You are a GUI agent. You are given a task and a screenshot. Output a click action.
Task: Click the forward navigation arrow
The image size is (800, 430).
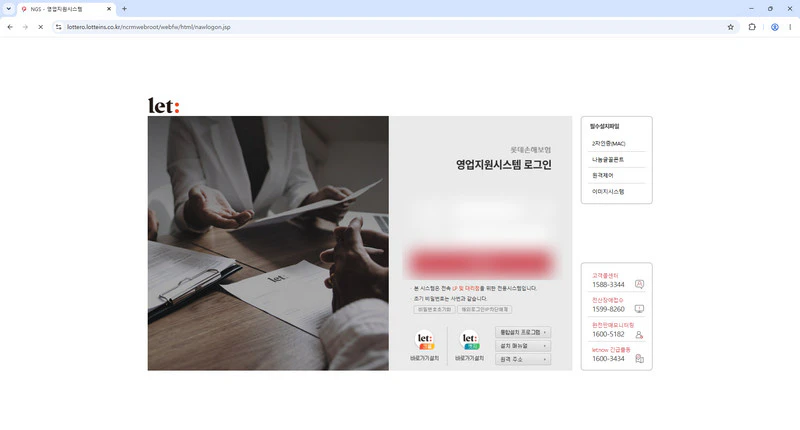pyautogui.click(x=25, y=27)
